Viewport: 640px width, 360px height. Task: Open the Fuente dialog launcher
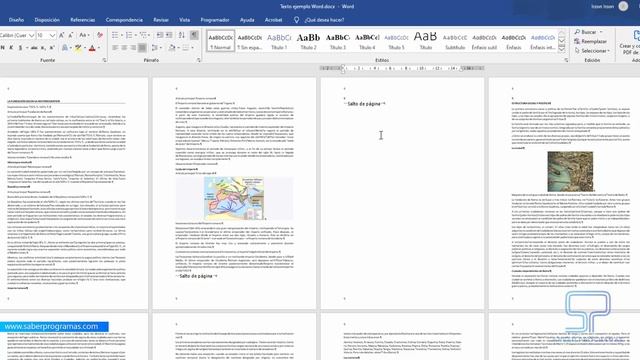pos(104,60)
